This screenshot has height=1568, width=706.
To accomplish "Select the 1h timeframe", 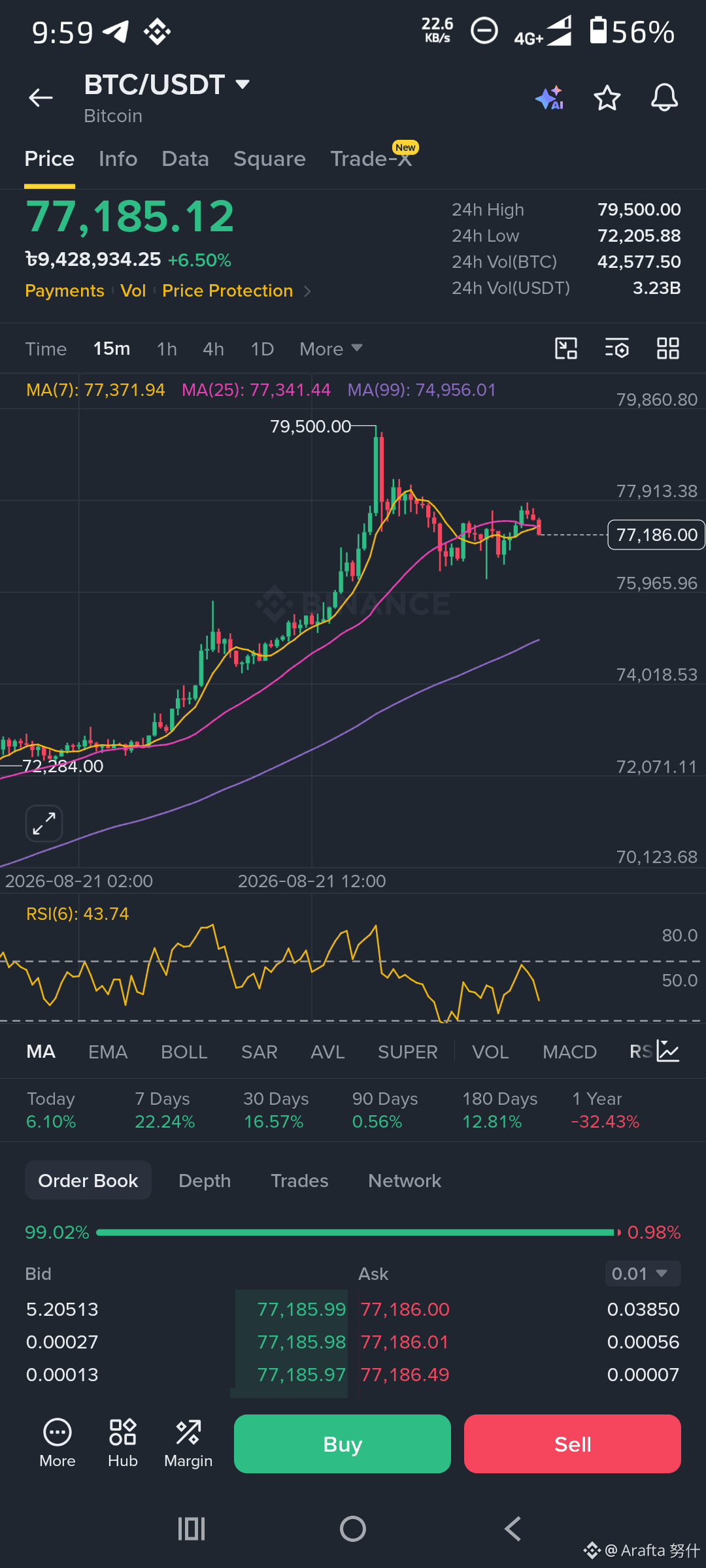I will point(167,349).
